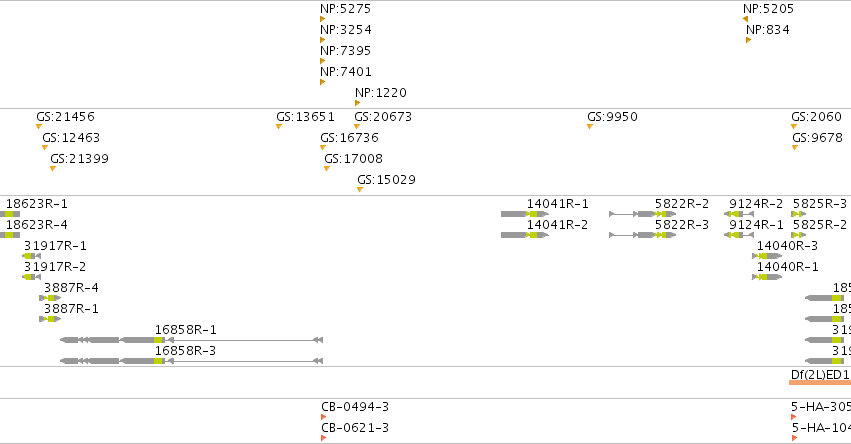Click the 5822R-3 transcript label

[x=682, y=225]
